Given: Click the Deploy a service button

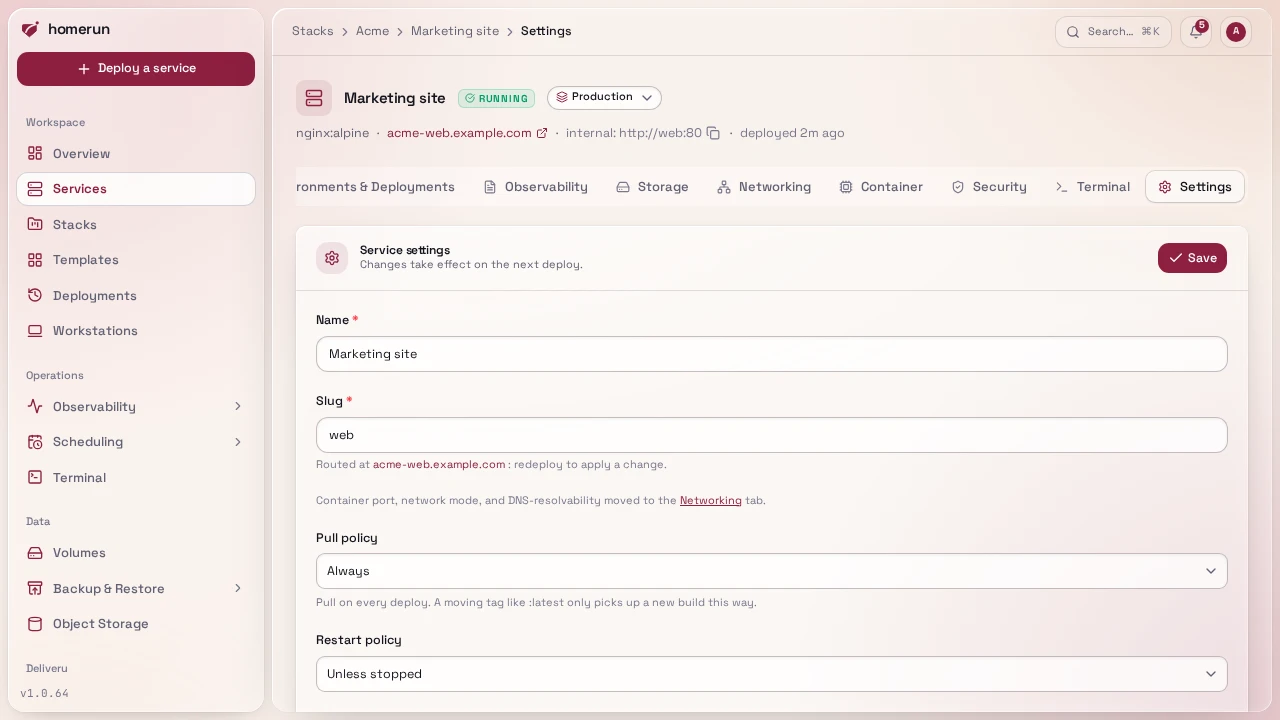Looking at the screenshot, I should (136, 69).
